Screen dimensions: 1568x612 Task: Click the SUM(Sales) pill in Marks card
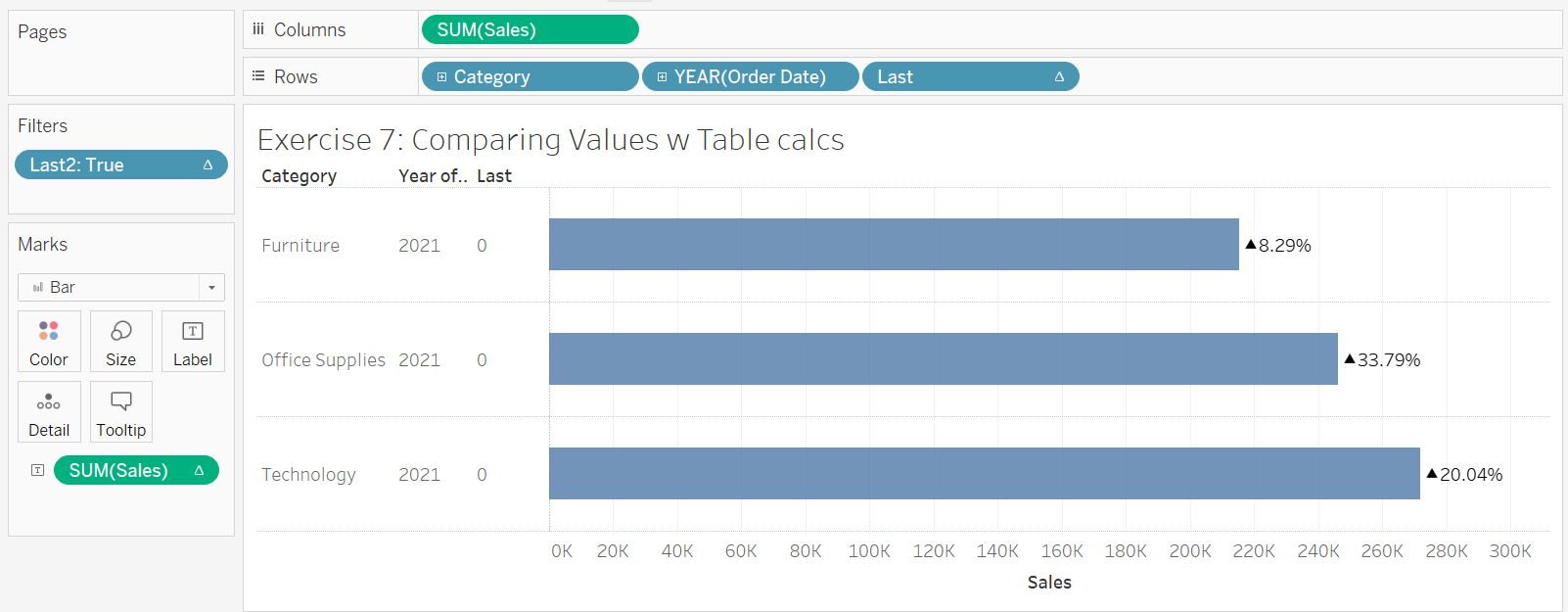coord(136,470)
